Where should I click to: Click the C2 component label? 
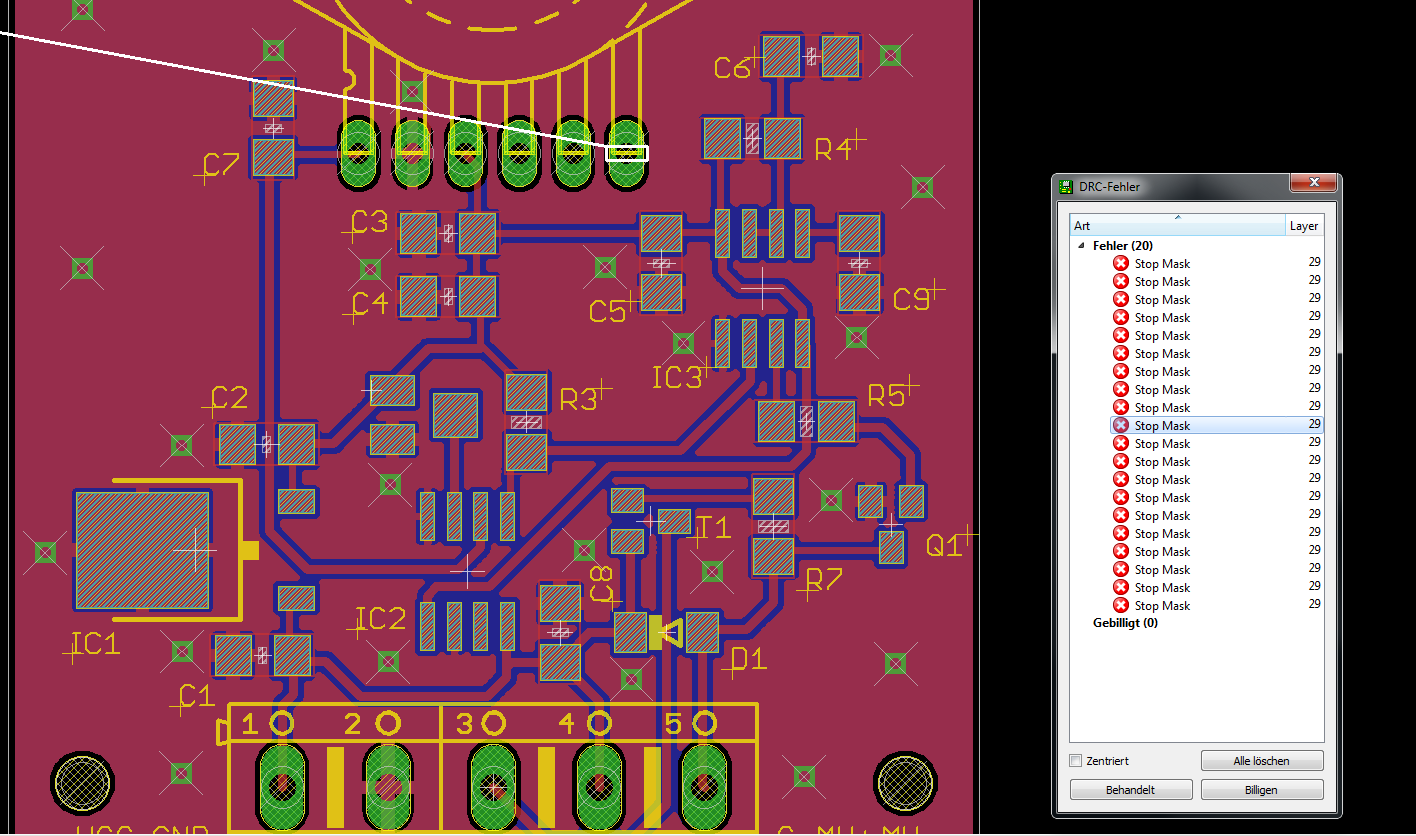point(229,398)
